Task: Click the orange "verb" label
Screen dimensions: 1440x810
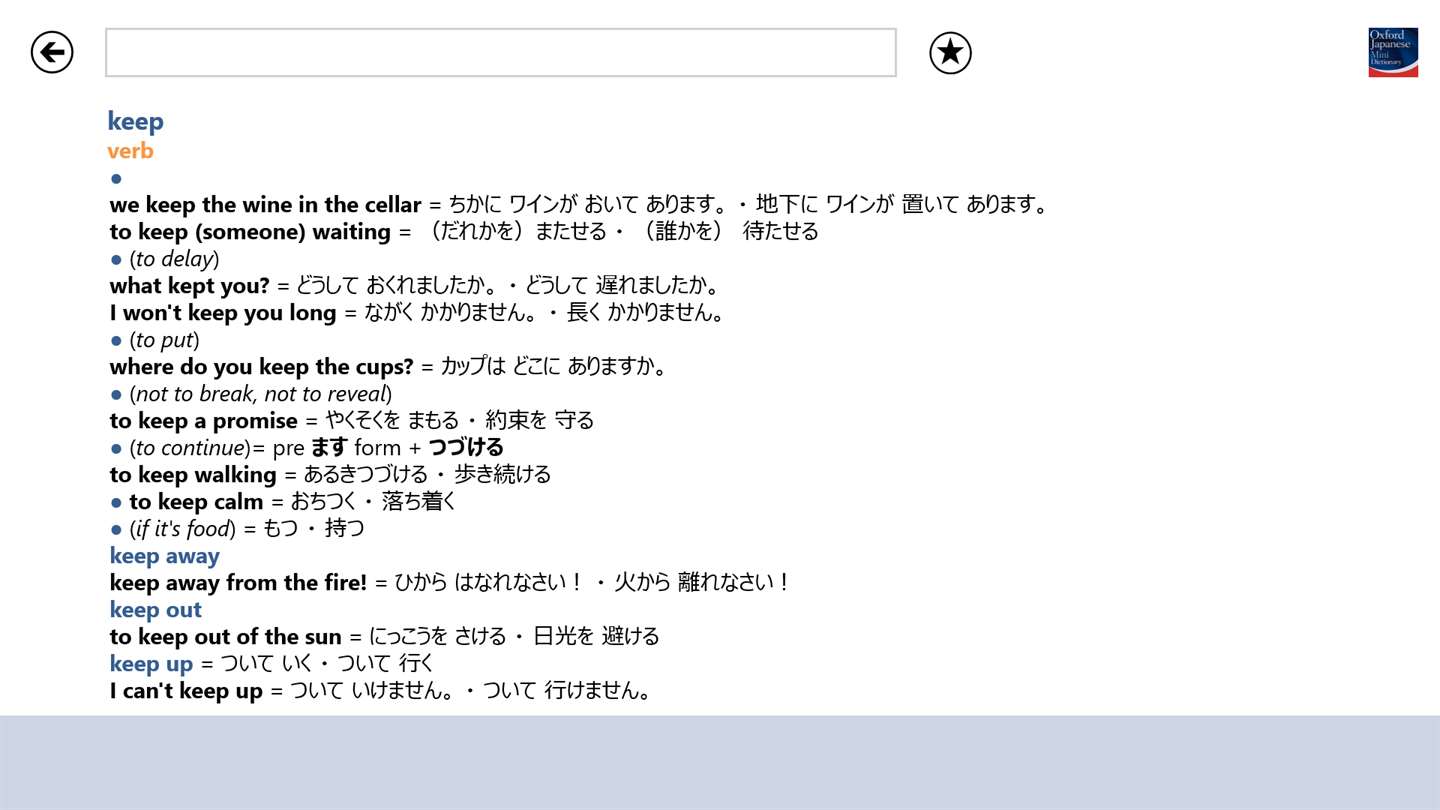Action: (x=130, y=151)
